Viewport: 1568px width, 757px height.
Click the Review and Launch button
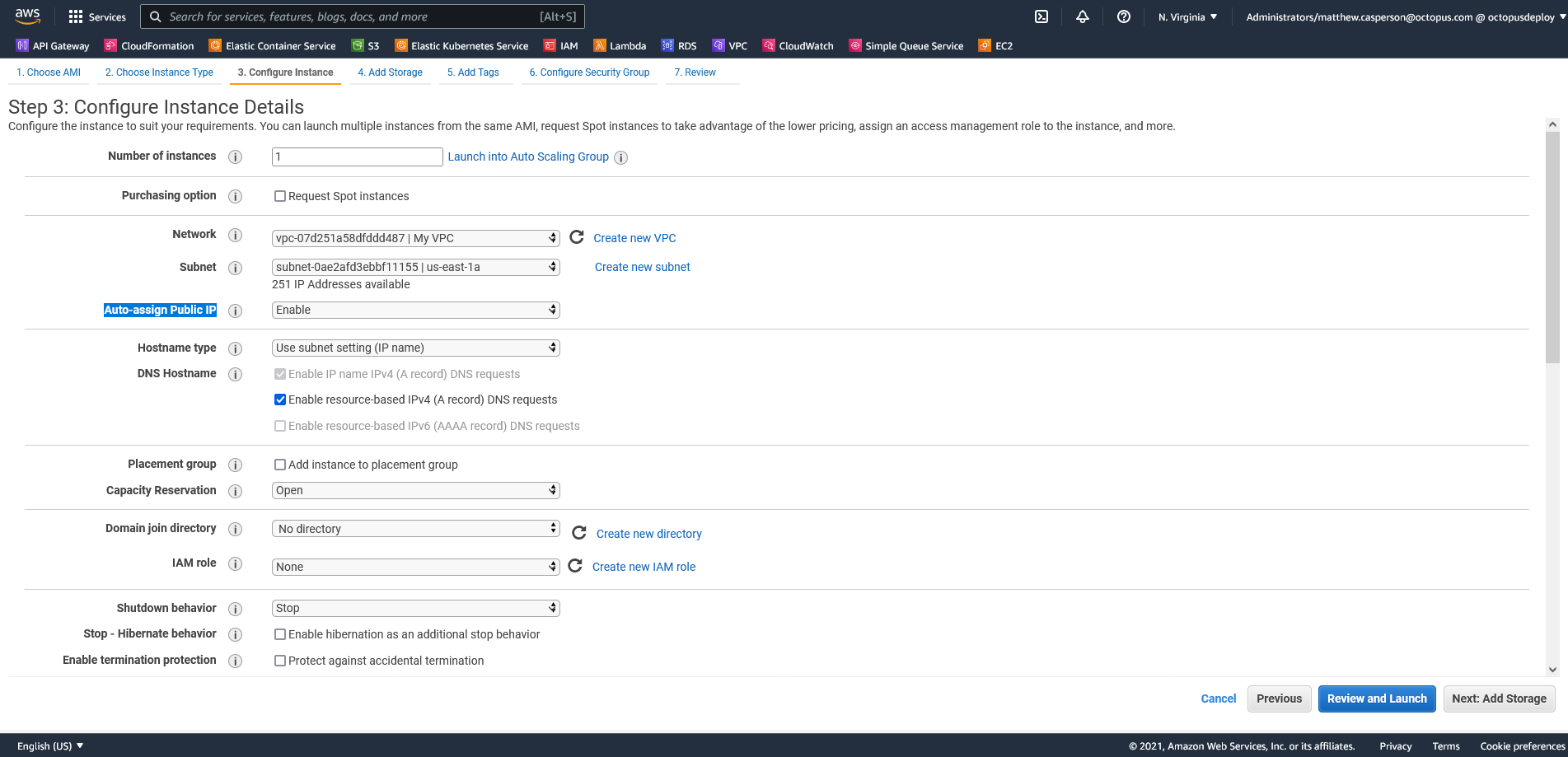coord(1376,699)
